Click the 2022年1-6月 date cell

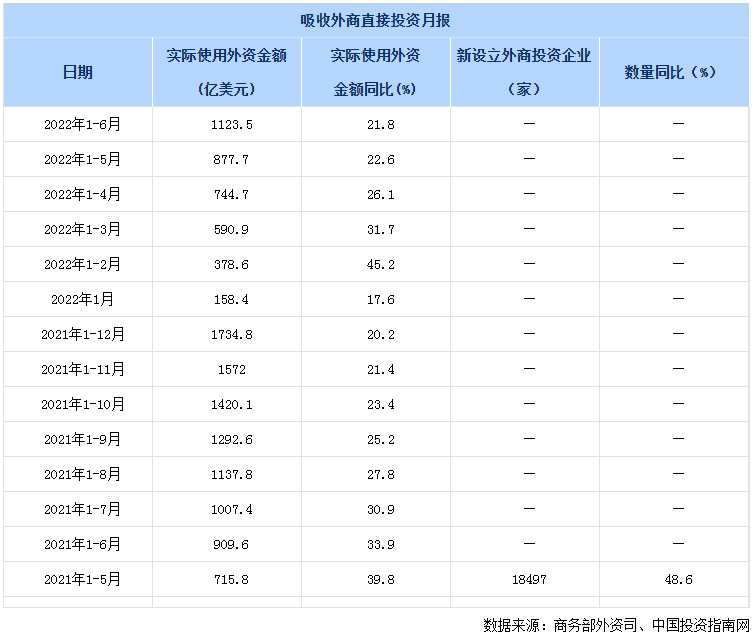82,124
